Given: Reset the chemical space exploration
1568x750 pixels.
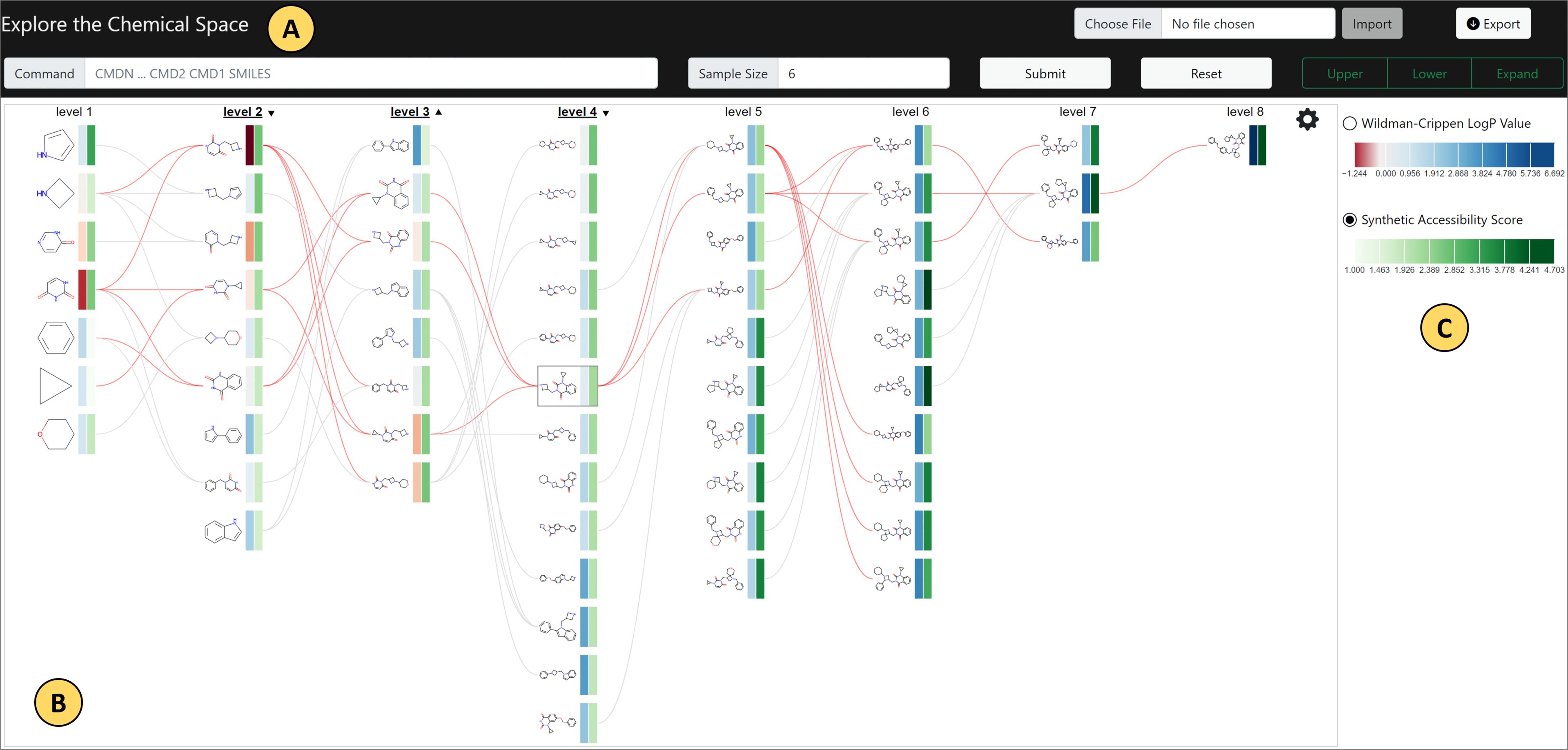Looking at the screenshot, I should point(1206,73).
